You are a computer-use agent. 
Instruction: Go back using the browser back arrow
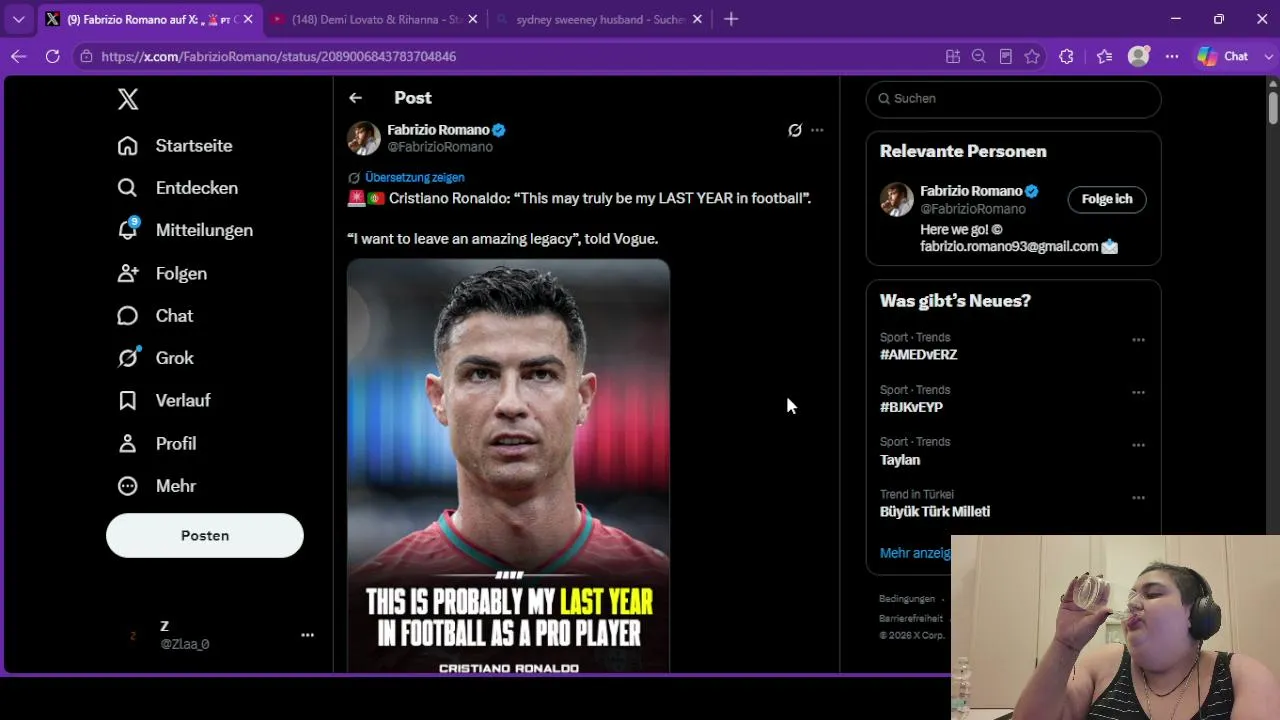[18, 57]
